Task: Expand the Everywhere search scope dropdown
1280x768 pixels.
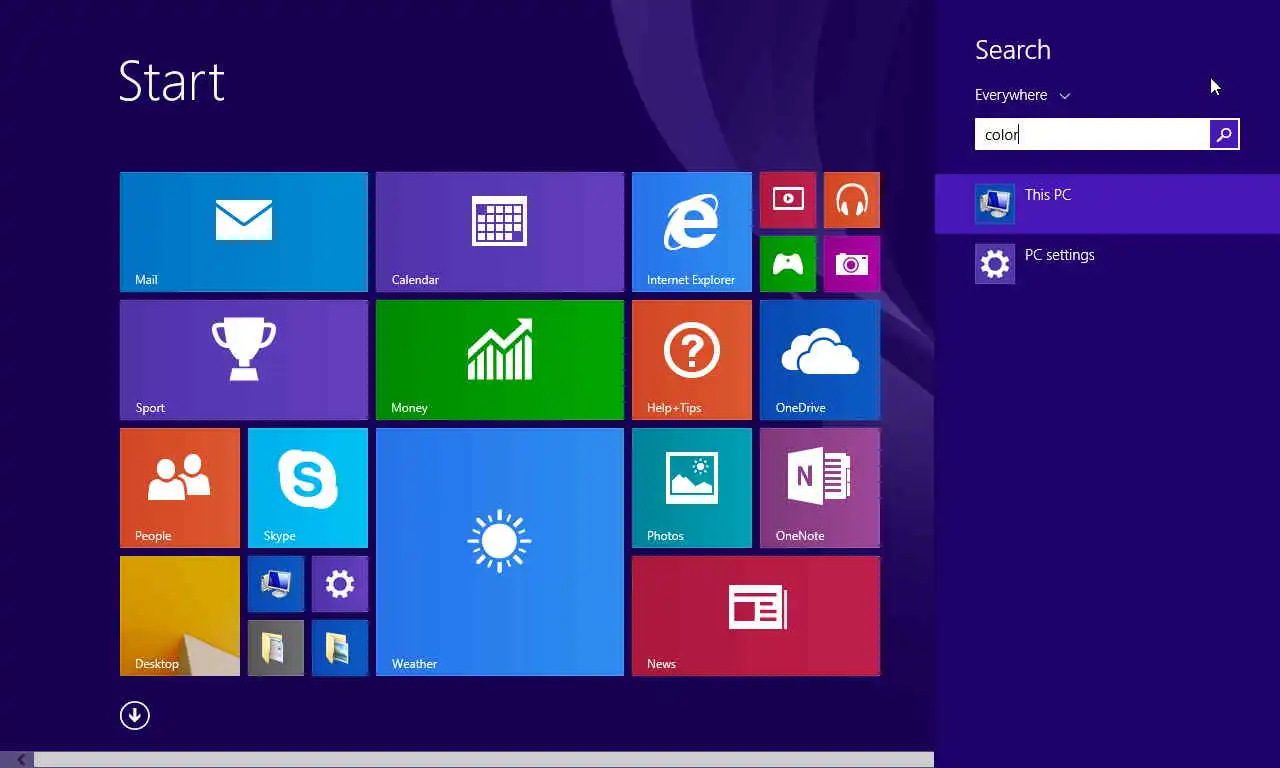Action: 1022,95
